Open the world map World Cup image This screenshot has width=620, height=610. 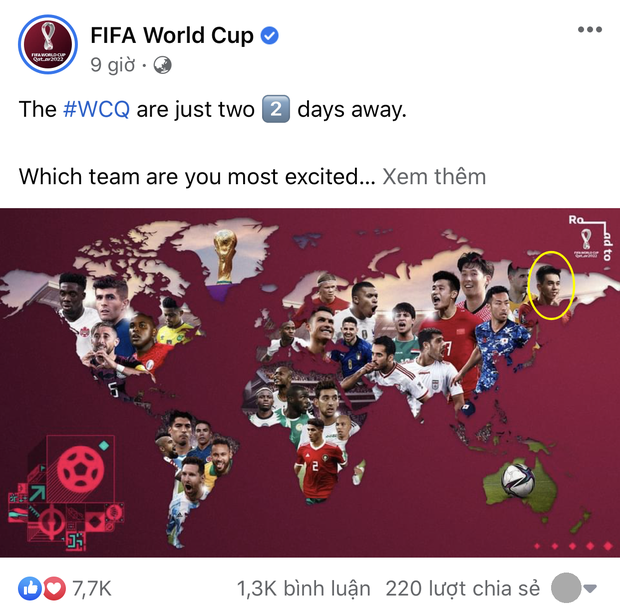310,382
